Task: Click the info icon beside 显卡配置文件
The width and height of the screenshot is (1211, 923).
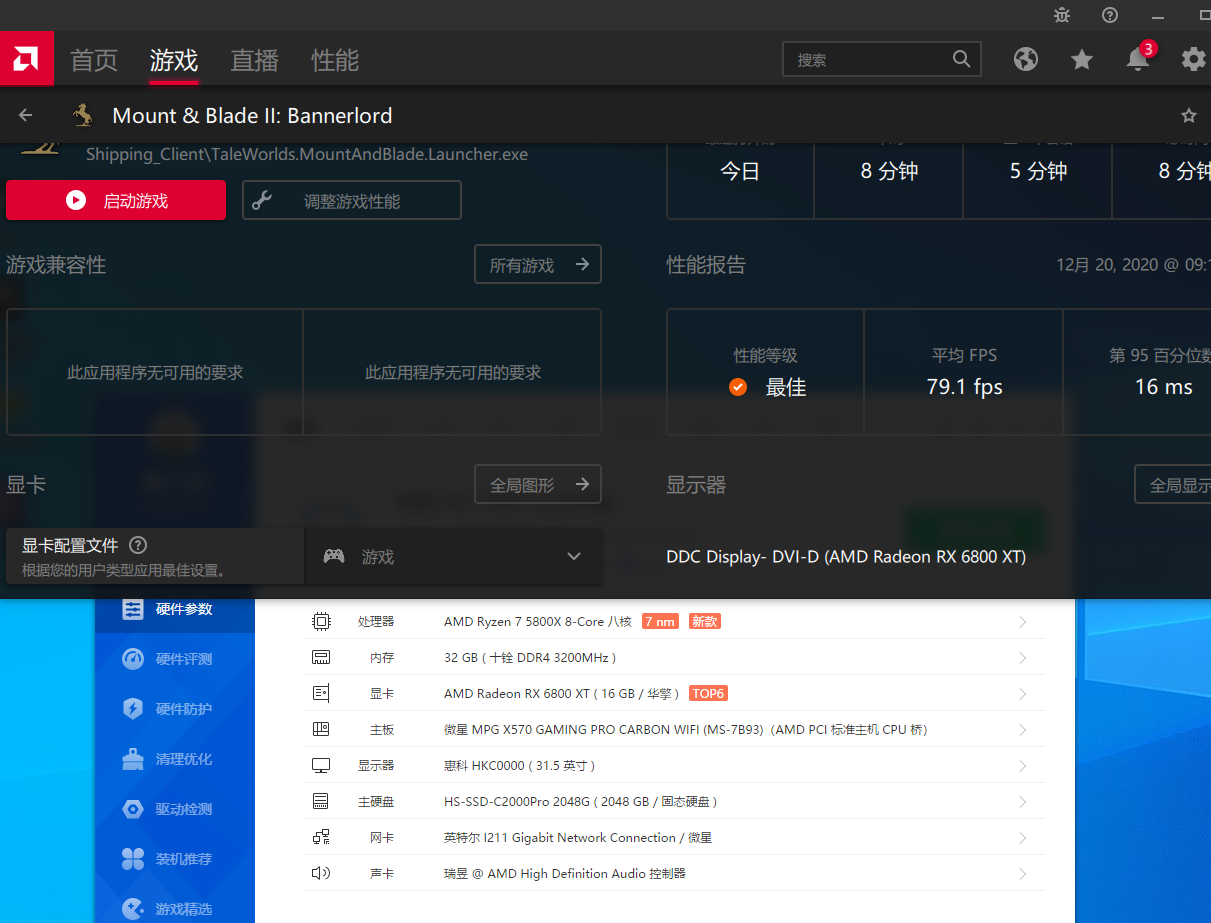Action: pos(139,545)
